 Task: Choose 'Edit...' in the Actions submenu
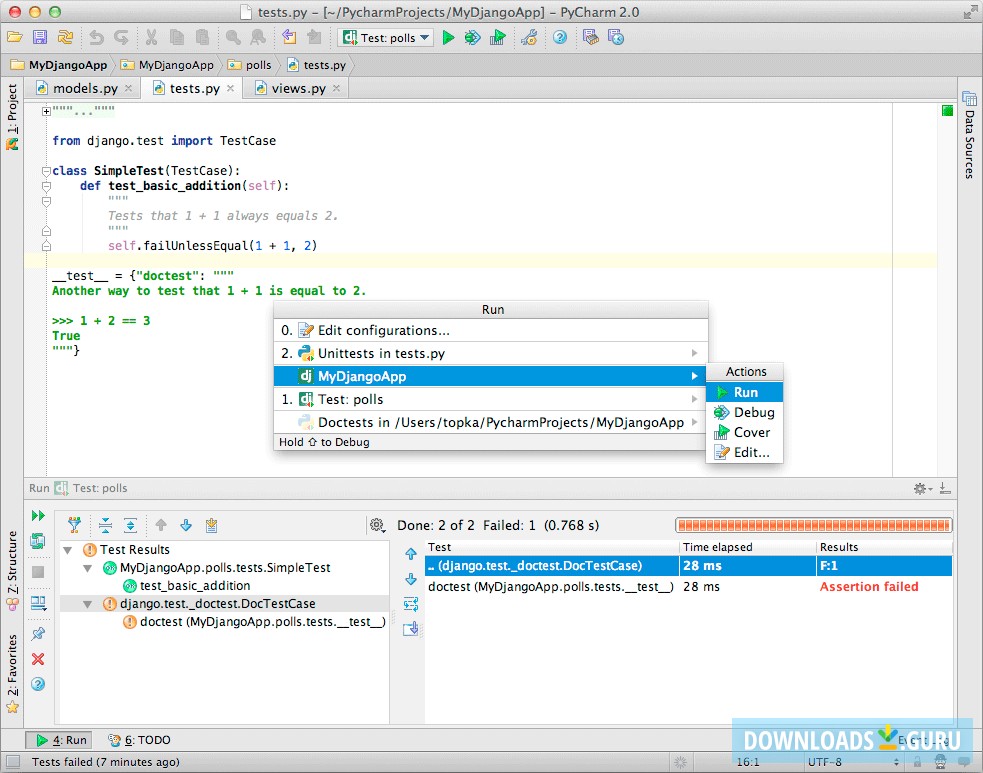click(745, 453)
